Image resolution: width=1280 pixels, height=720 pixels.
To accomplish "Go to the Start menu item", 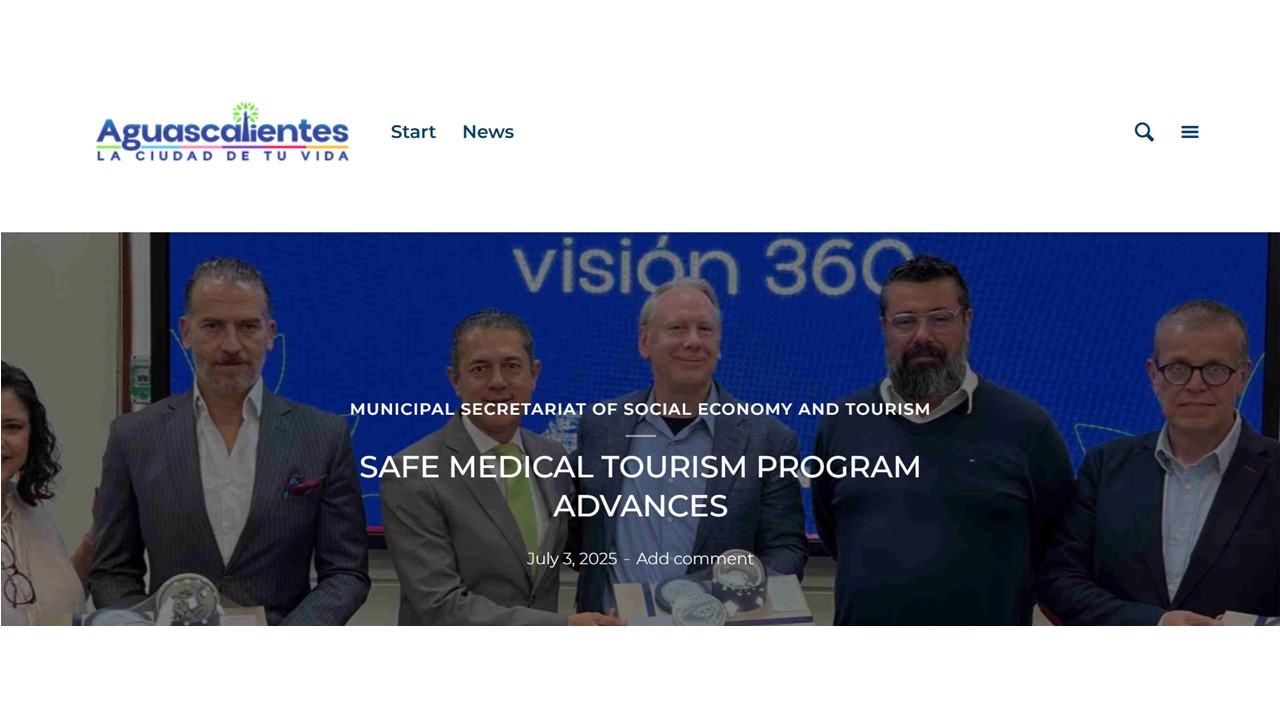I will [413, 132].
